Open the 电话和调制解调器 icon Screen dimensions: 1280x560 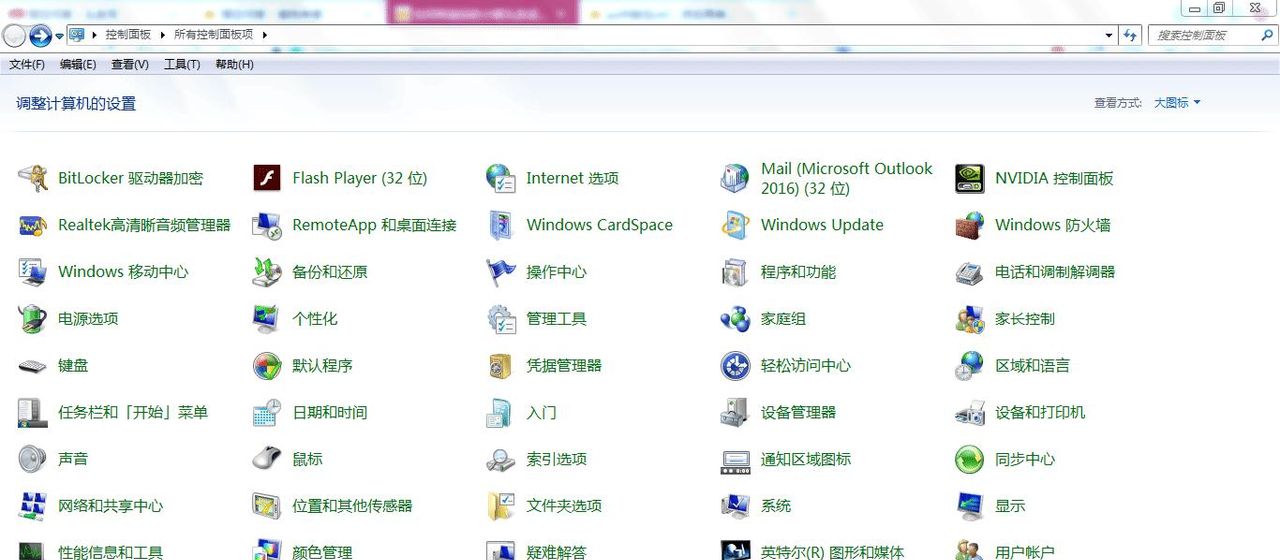point(969,272)
